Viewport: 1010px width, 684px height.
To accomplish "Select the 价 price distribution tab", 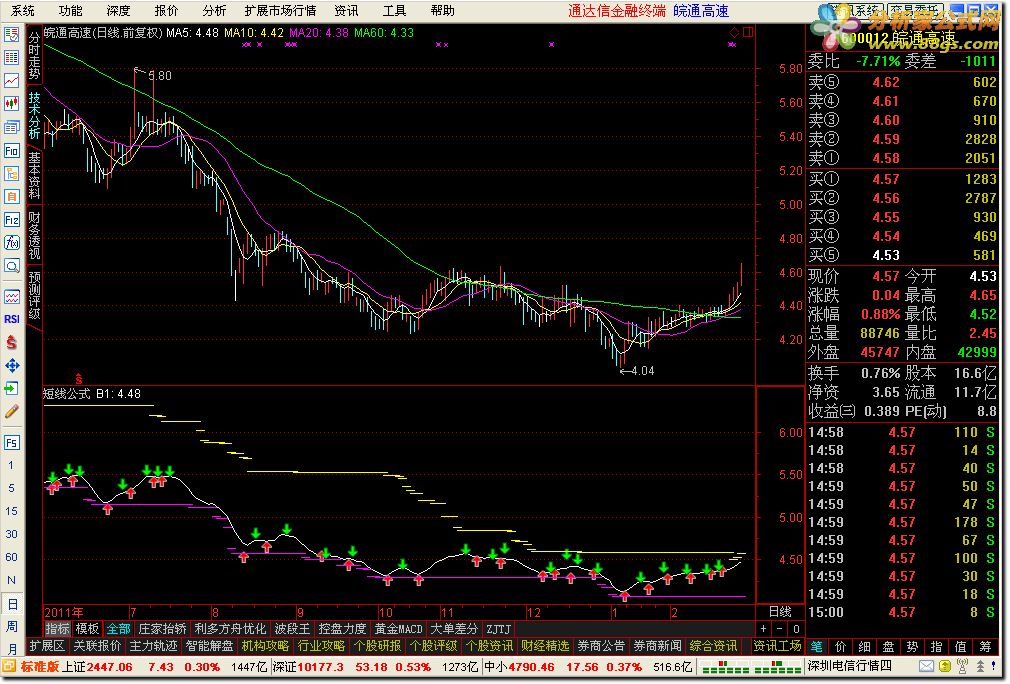I will (841, 647).
